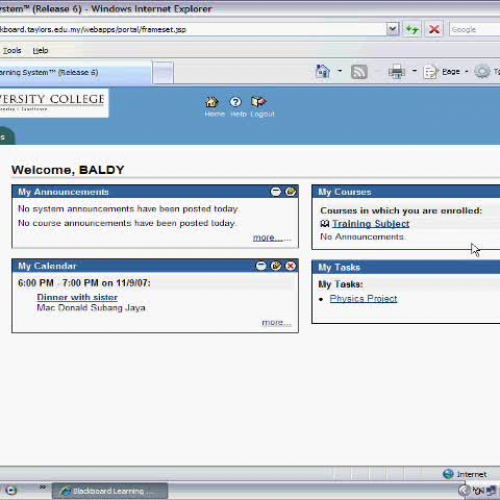This screenshot has width=500, height=500.
Task: Edit the My Announcements module settings
Action: tap(290, 192)
